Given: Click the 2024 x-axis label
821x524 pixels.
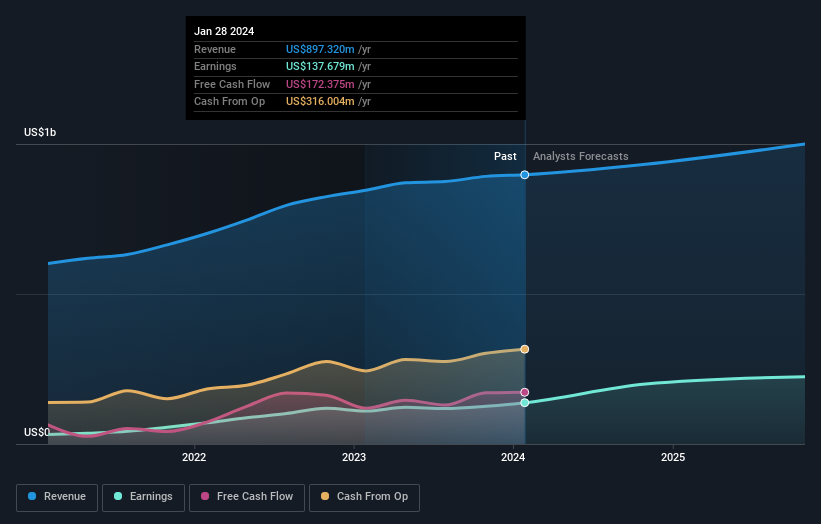Looking at the screenshot, I should point(513,458).
